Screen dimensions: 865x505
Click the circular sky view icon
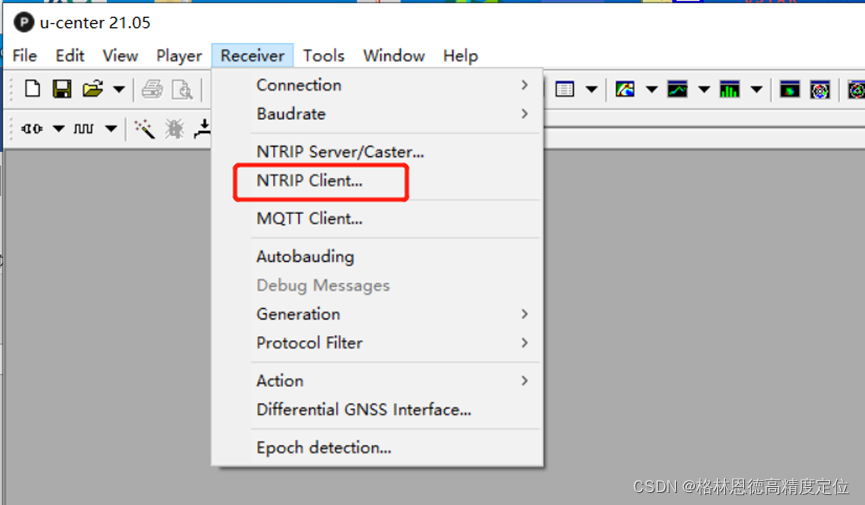pos(820,89)
